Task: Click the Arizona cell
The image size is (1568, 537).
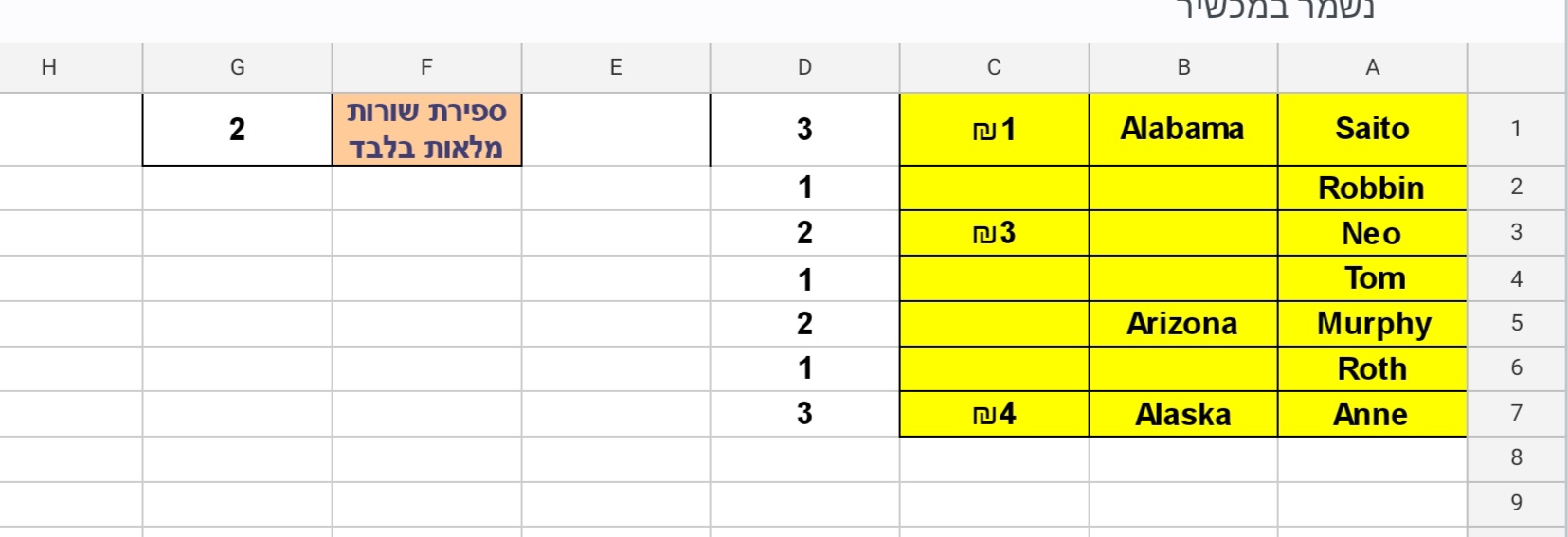Action: 1183,324
